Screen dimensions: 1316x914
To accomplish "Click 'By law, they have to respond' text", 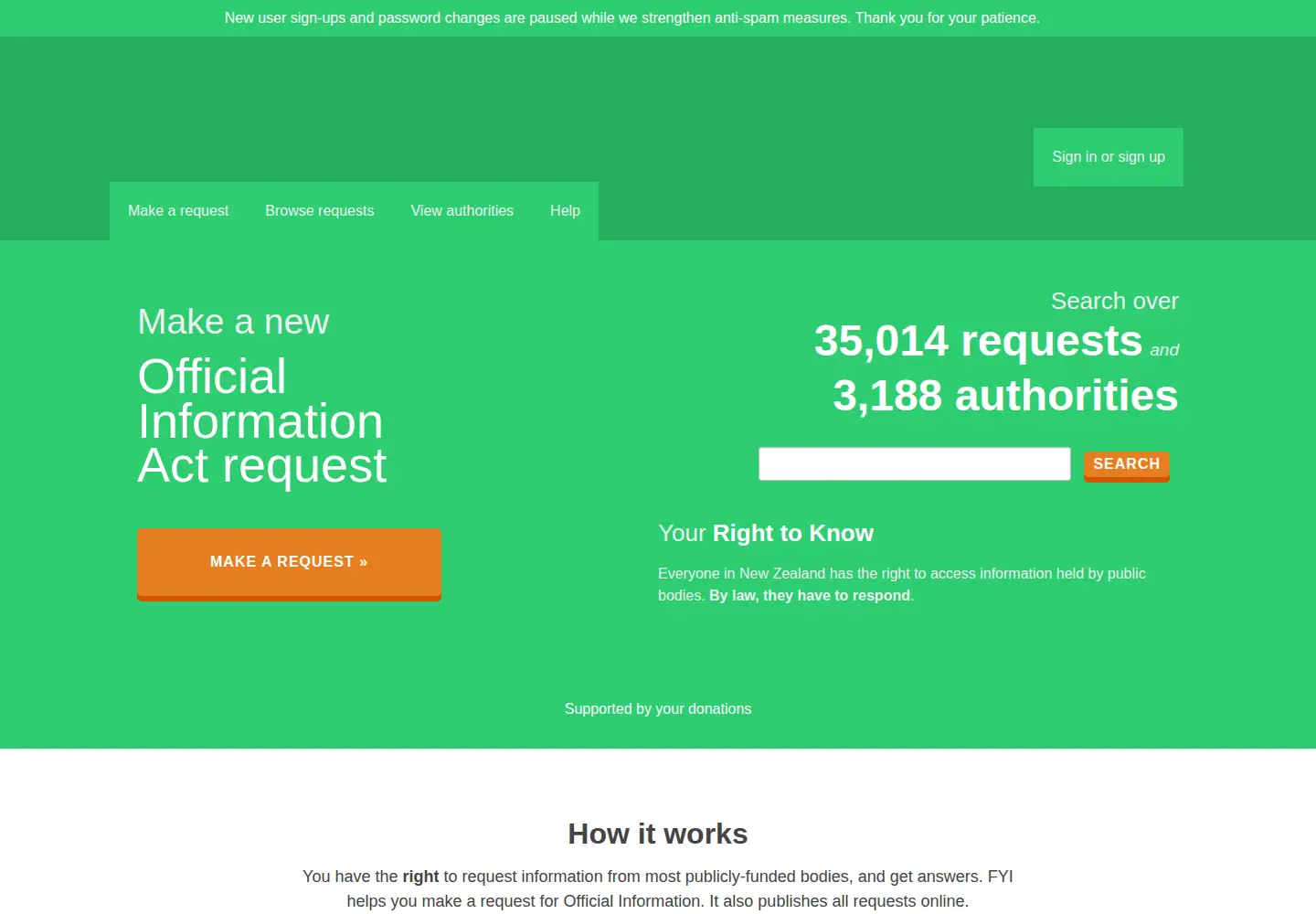I will [x=810, y=596].
